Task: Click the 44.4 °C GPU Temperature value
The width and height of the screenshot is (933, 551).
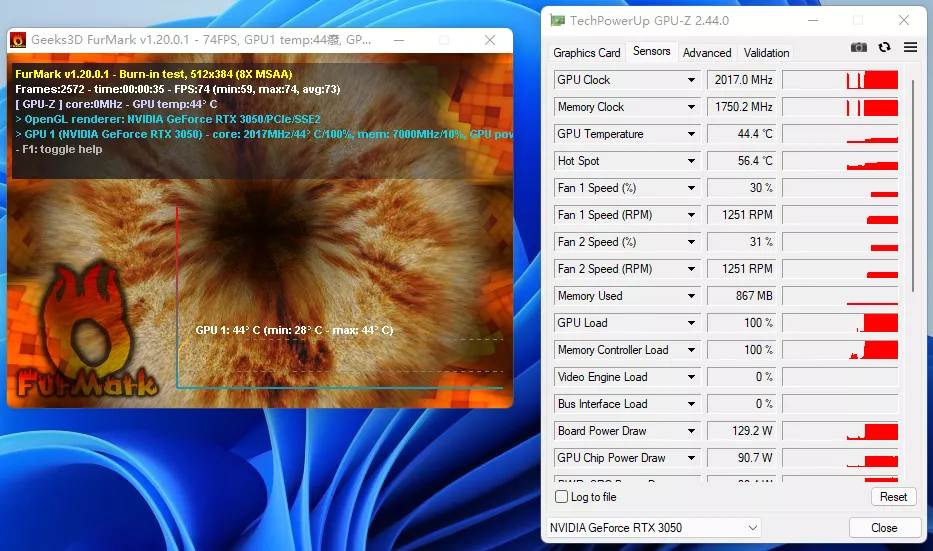Action: 741,134
